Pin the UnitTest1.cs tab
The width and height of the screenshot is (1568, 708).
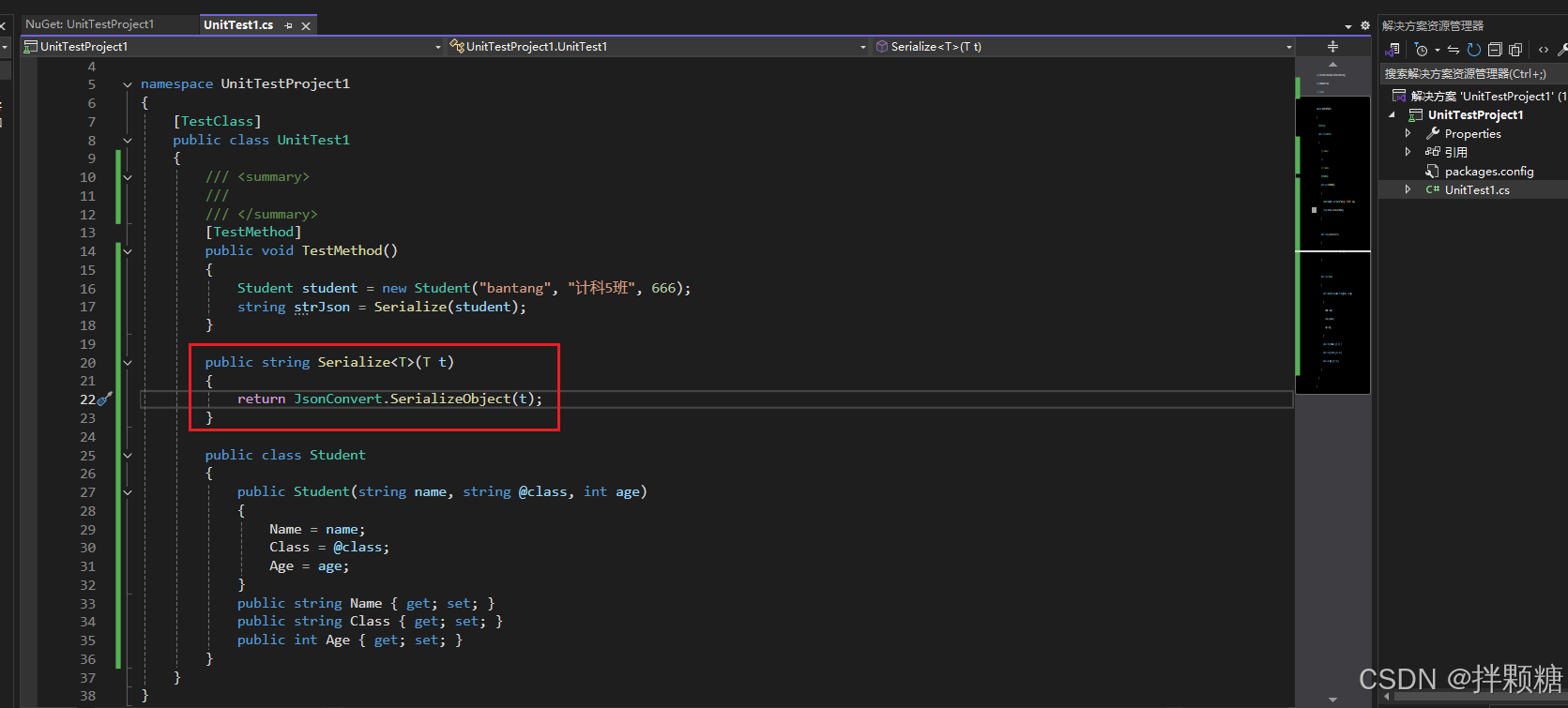pos(289,26)
